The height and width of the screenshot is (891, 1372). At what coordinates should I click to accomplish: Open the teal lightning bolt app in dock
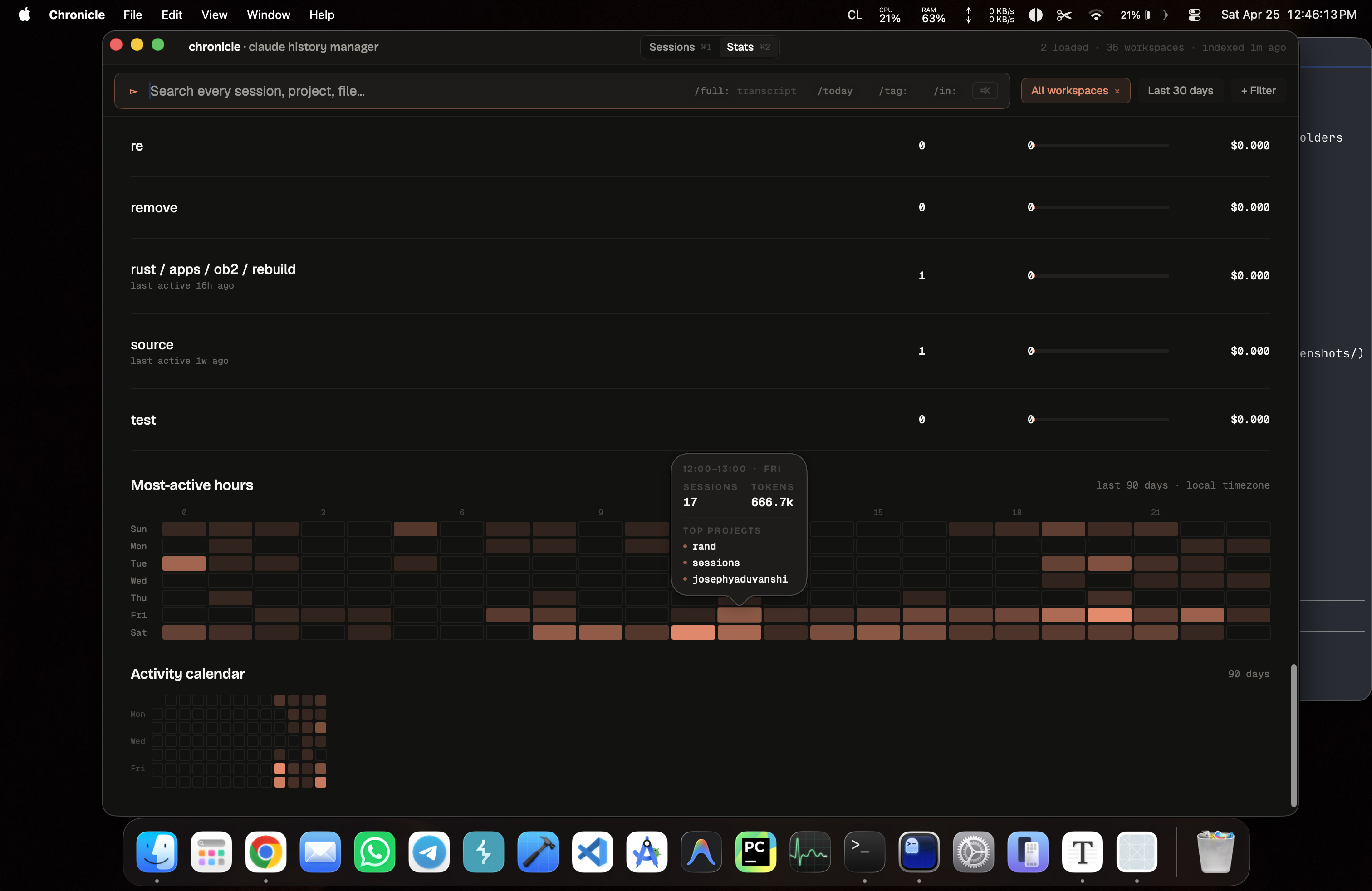tap(484, 852)
